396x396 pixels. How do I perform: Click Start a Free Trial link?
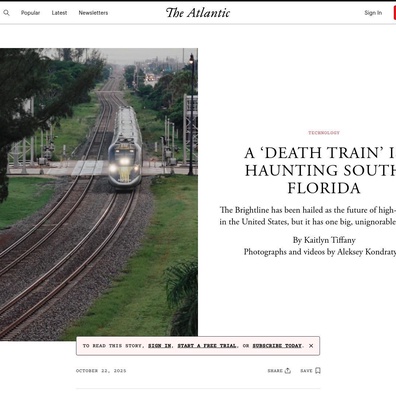pos(207,346)
